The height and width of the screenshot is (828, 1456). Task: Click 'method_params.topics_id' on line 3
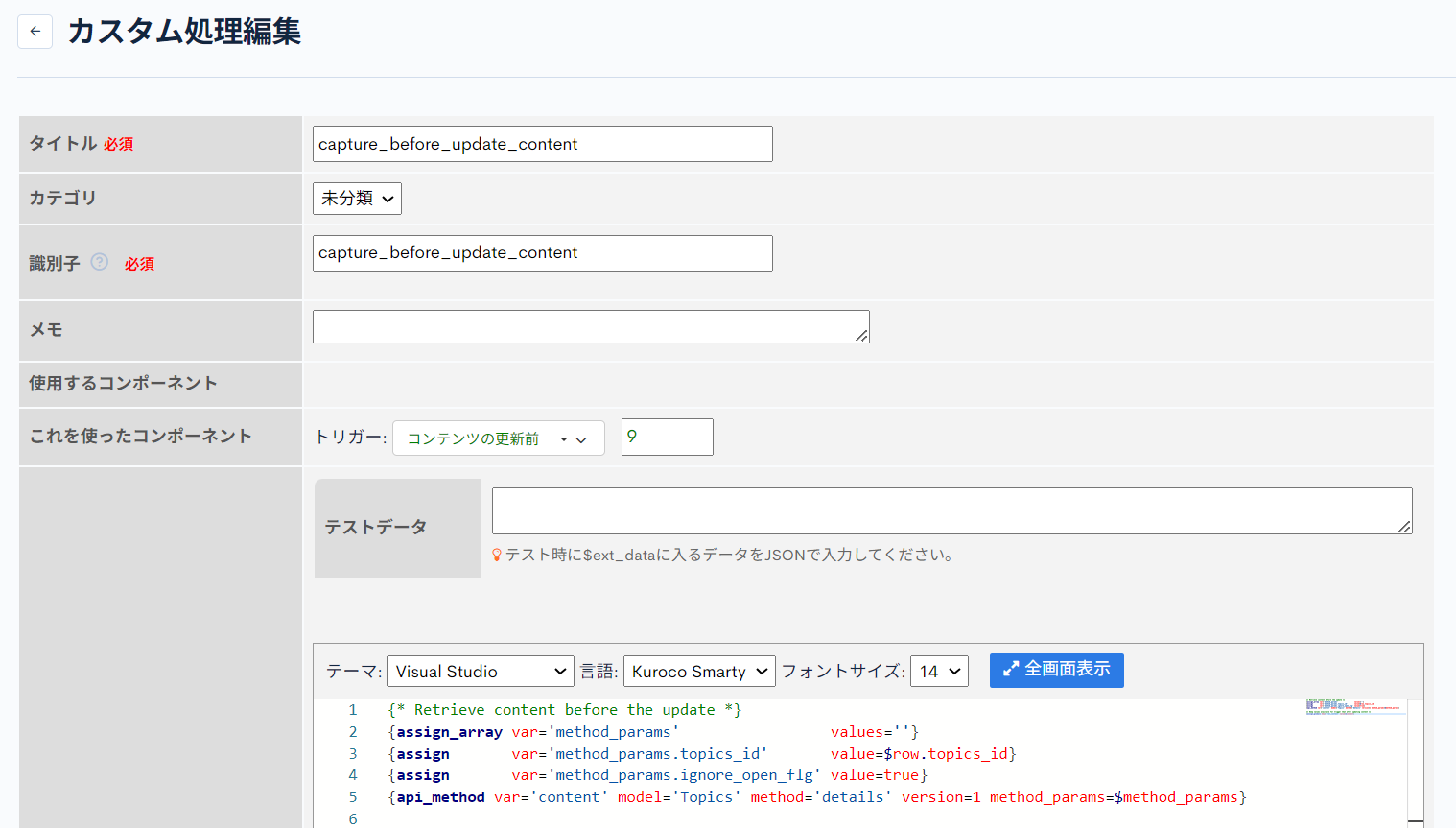658,754
